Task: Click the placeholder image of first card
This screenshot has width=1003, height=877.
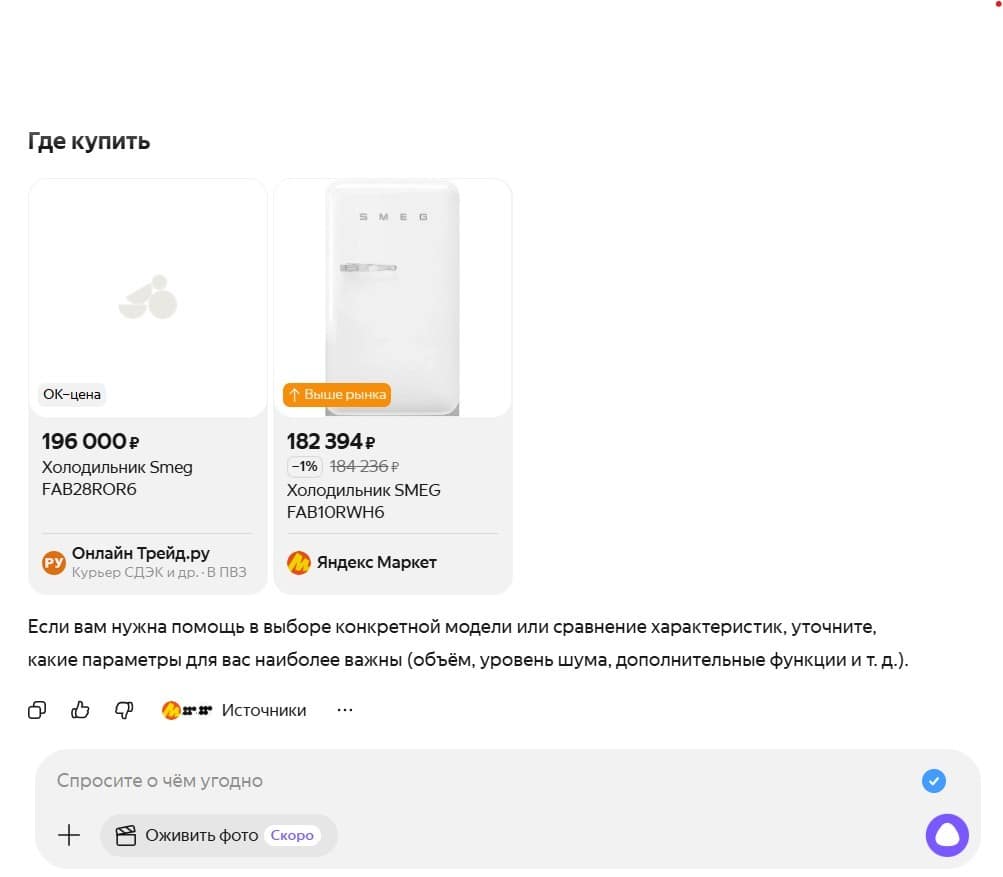Action: tap(148, 296)
